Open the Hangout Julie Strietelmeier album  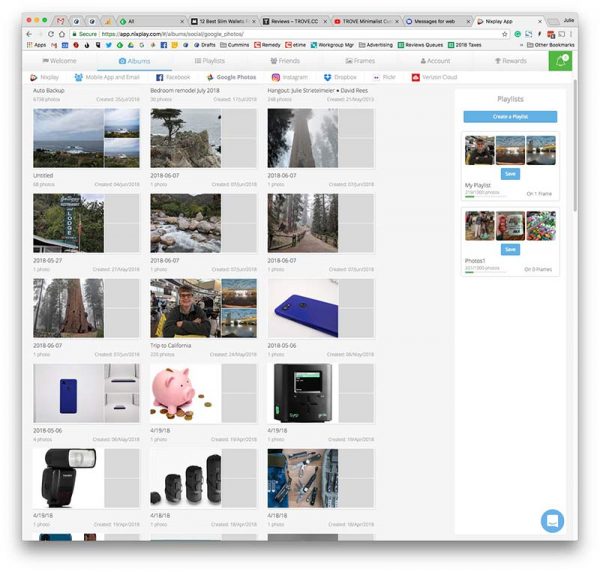[x=321, y=138]
